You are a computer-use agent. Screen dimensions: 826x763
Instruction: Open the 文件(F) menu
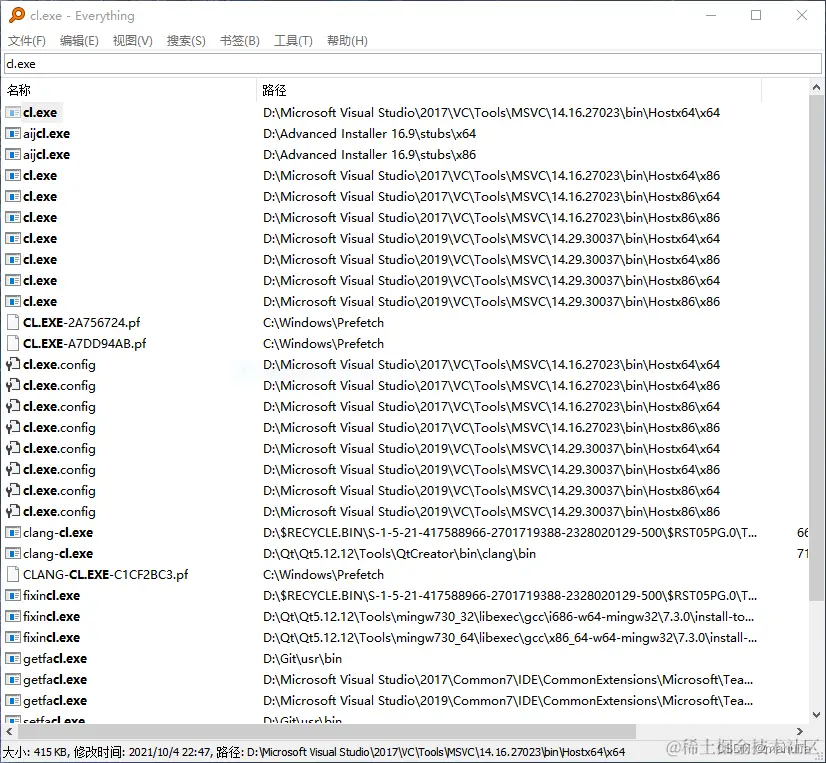click(26, 41)
